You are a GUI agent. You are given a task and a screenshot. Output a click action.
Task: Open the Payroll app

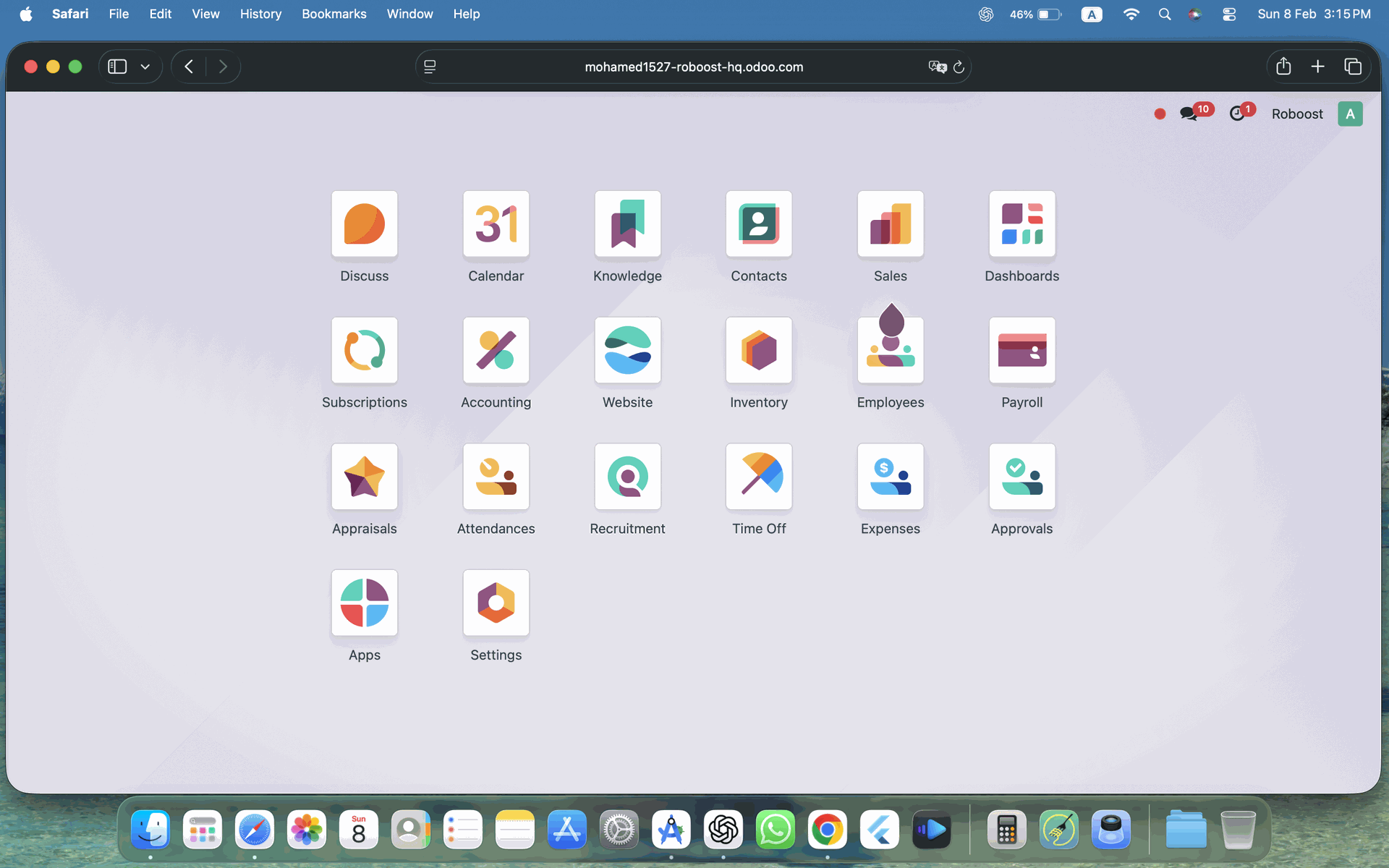tap(1021, 351)
